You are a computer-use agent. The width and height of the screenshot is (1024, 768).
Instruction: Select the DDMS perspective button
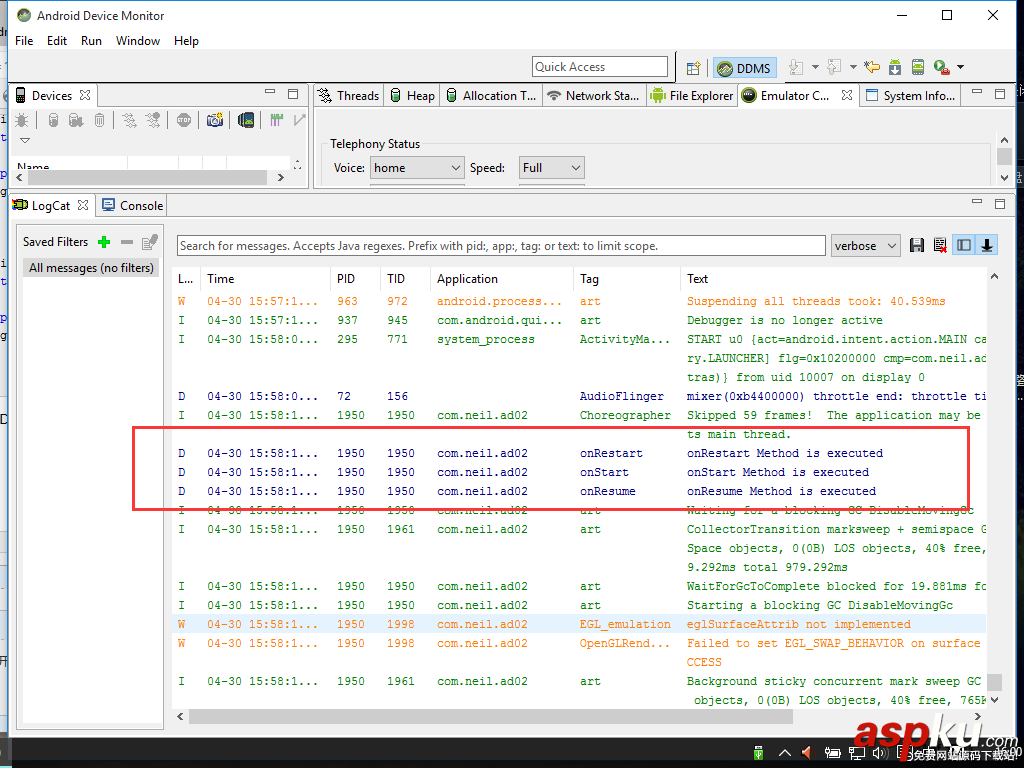point(744,68)
